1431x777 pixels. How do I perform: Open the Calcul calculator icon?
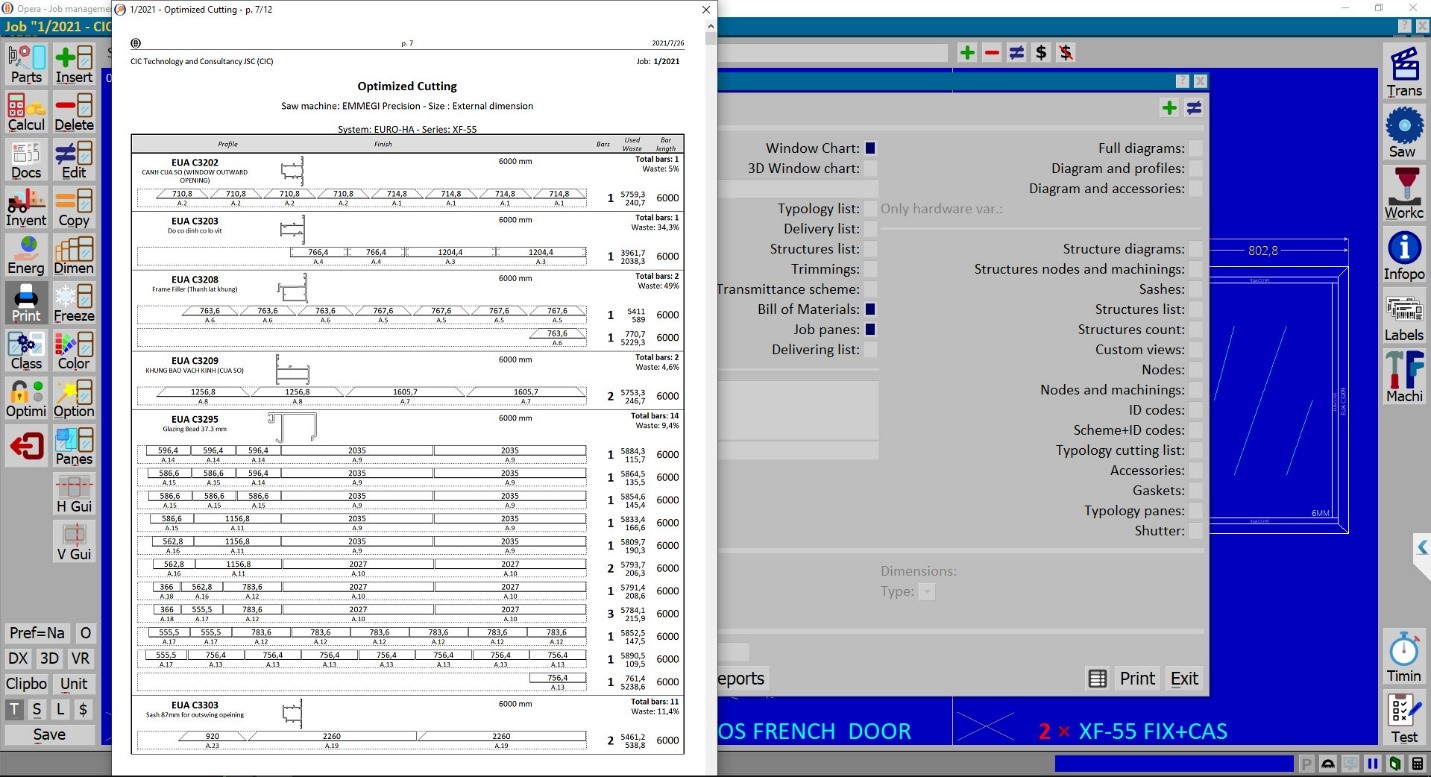tap(26, 112)
